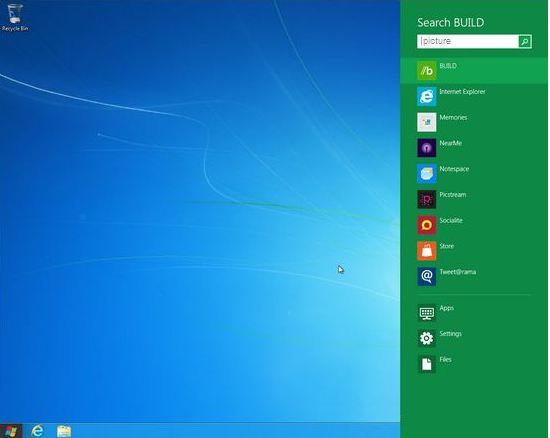Viewport: 550px width, 438px height.
Task: Open the Store shopping bag icon
Action: pyautogui.click(x=427, y=251)
